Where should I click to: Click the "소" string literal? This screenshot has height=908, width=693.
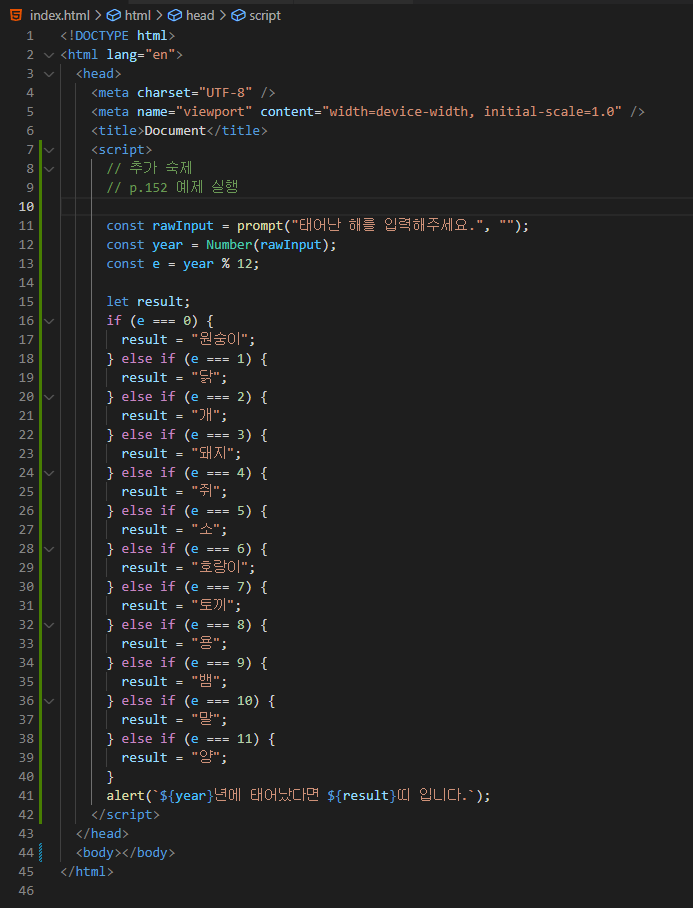coord(206,529)
